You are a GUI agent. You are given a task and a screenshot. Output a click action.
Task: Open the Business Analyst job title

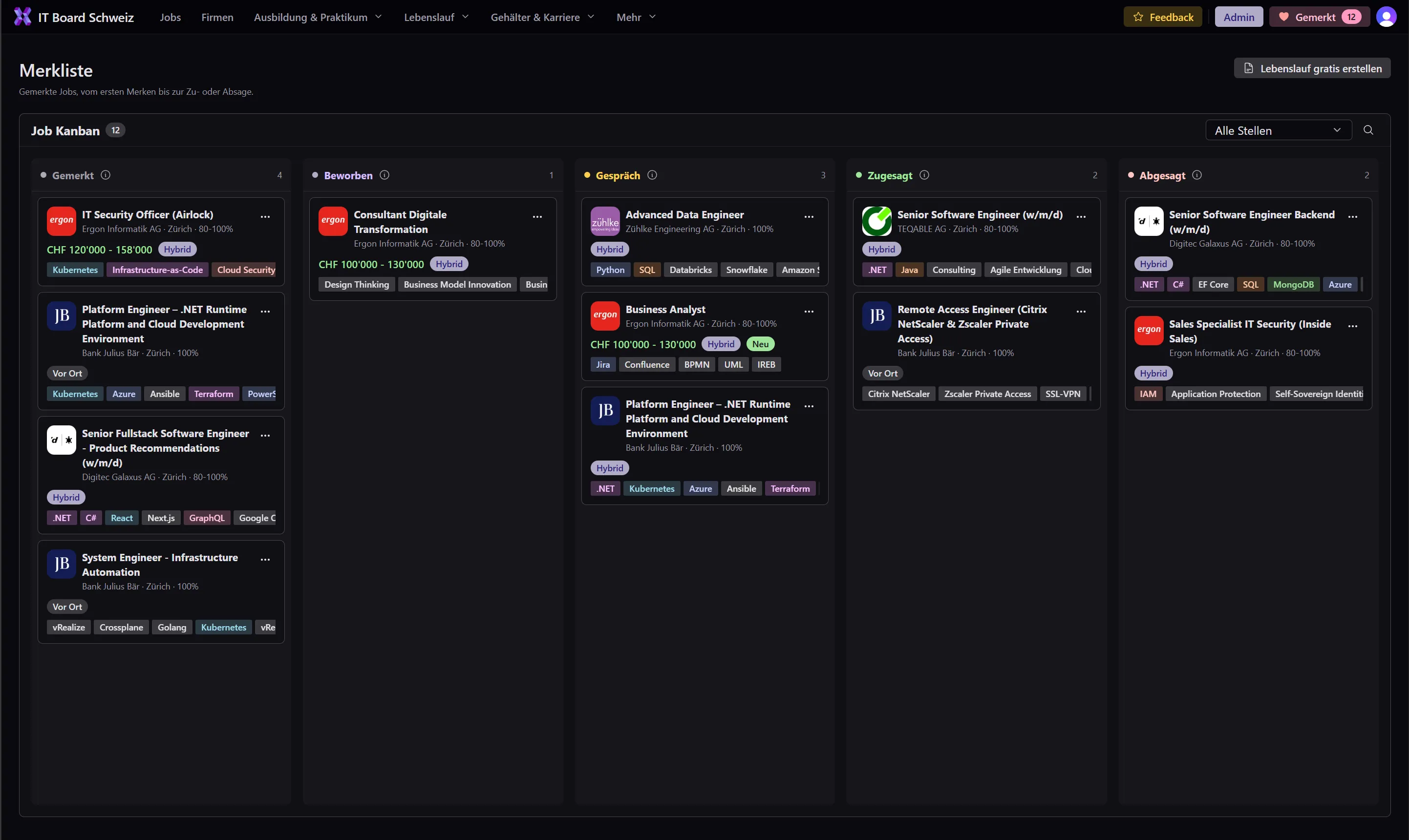665,309
